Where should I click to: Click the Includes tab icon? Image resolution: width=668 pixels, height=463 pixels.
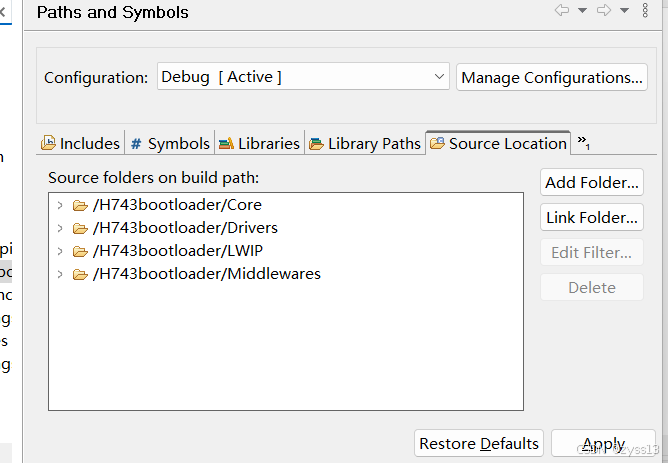(48, 143)
